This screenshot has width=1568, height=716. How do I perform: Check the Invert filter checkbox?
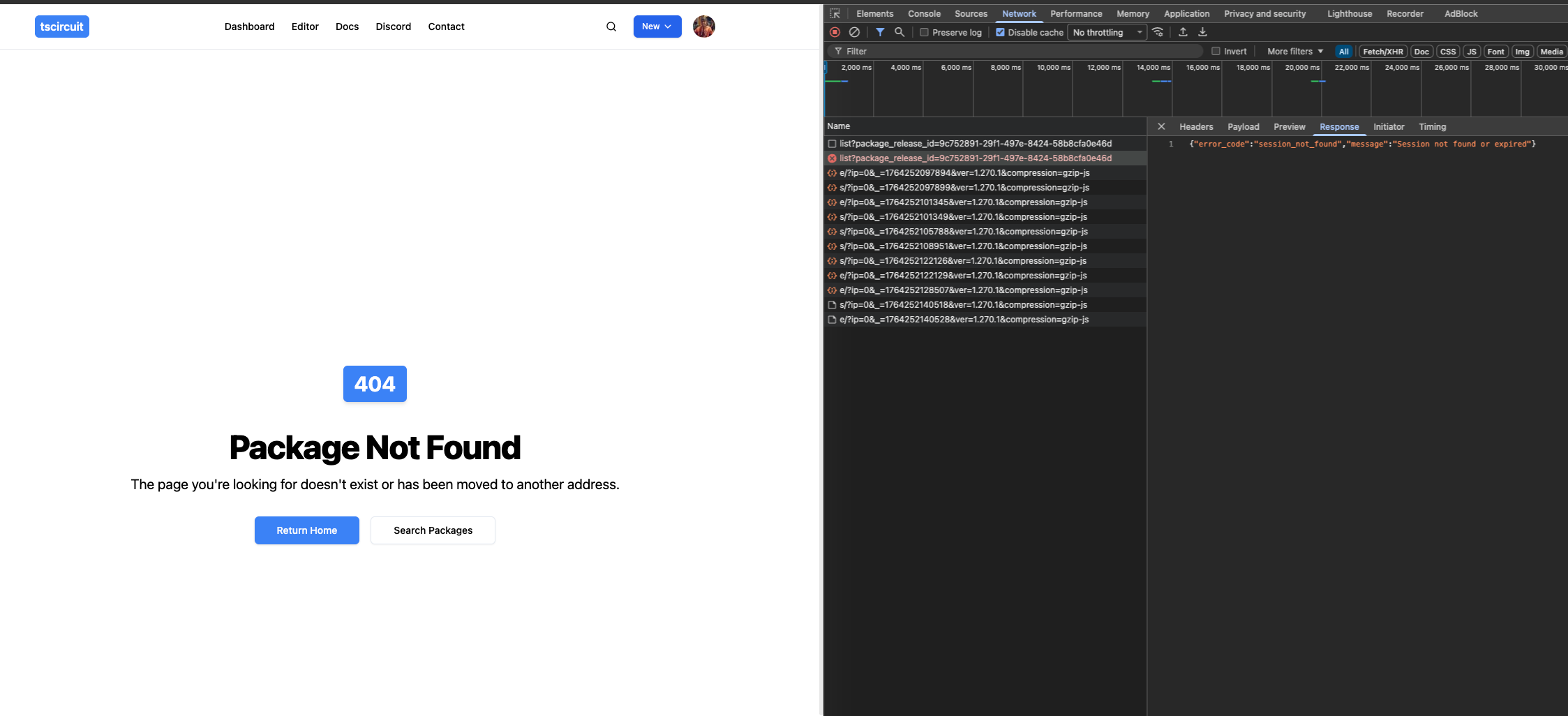click(1216, 51)
